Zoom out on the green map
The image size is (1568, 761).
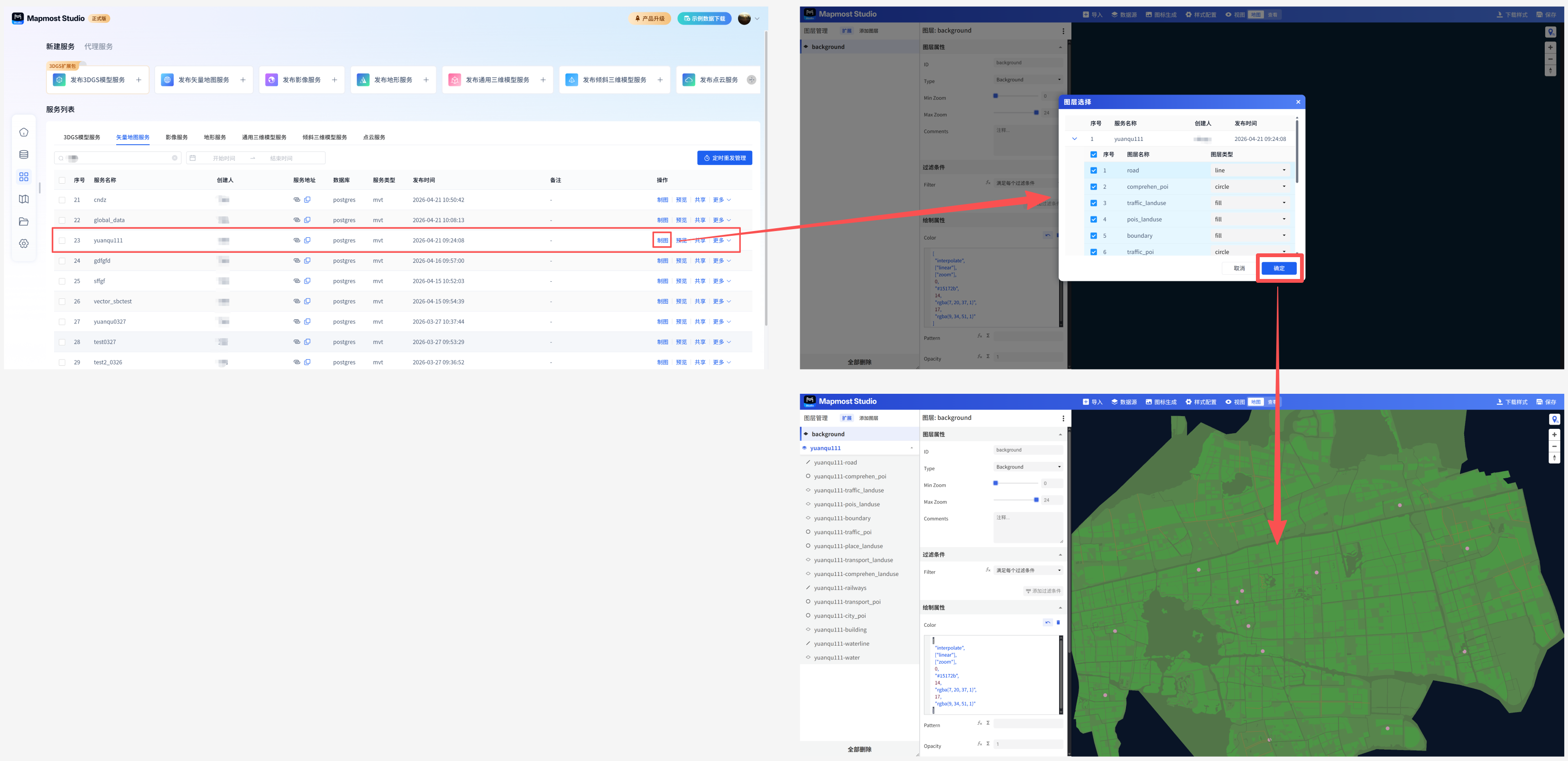point(1554,446)
